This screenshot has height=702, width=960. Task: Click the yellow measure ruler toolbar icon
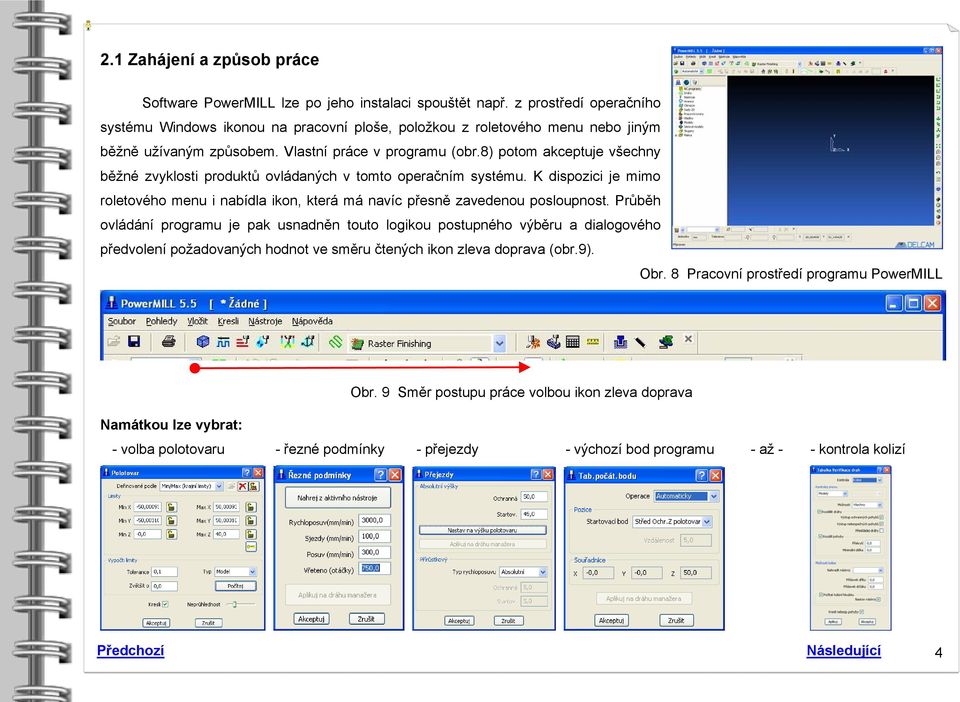click(x=593, y=342)
